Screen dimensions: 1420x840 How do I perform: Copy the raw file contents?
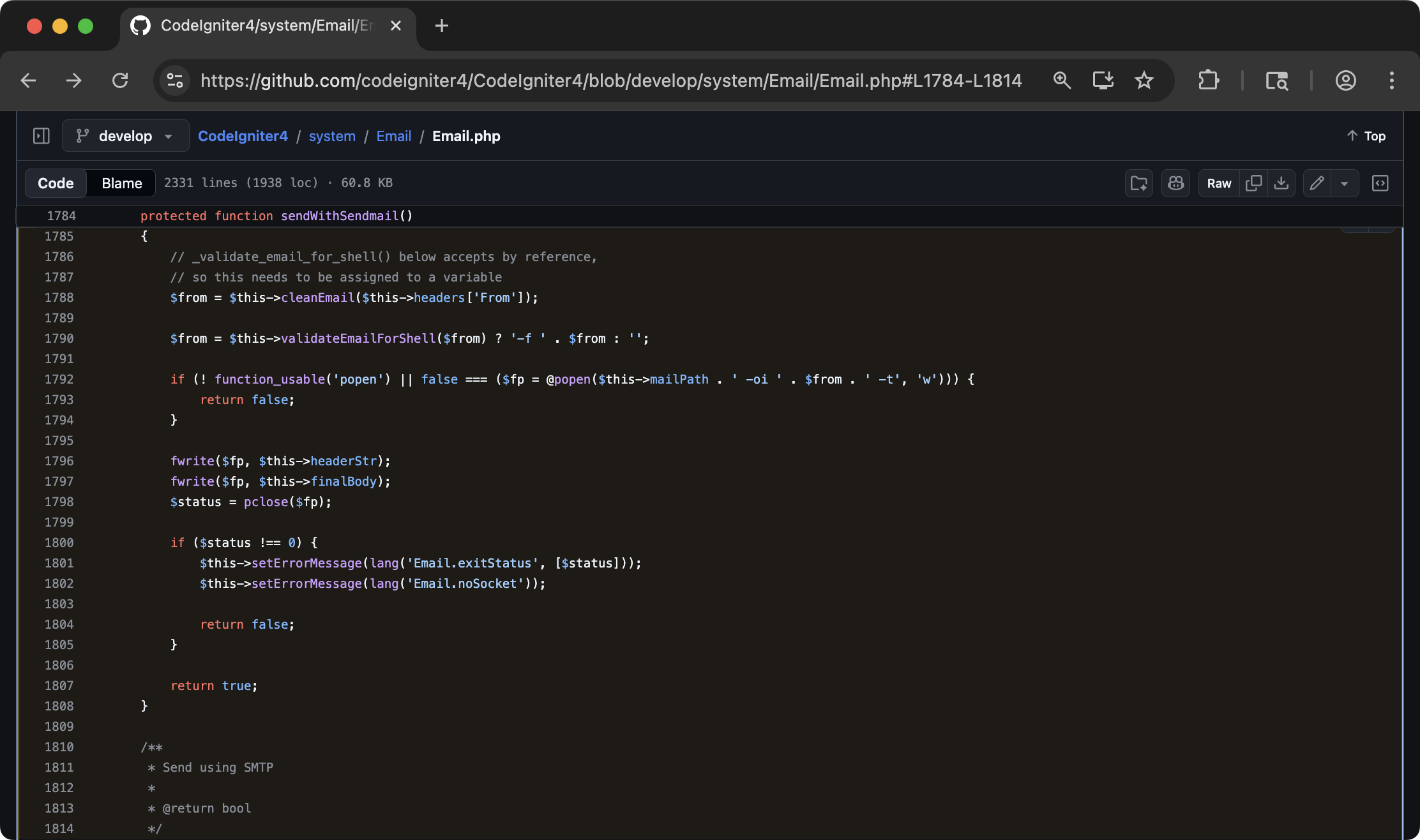pyautogui.click(x=1253, y=183)
